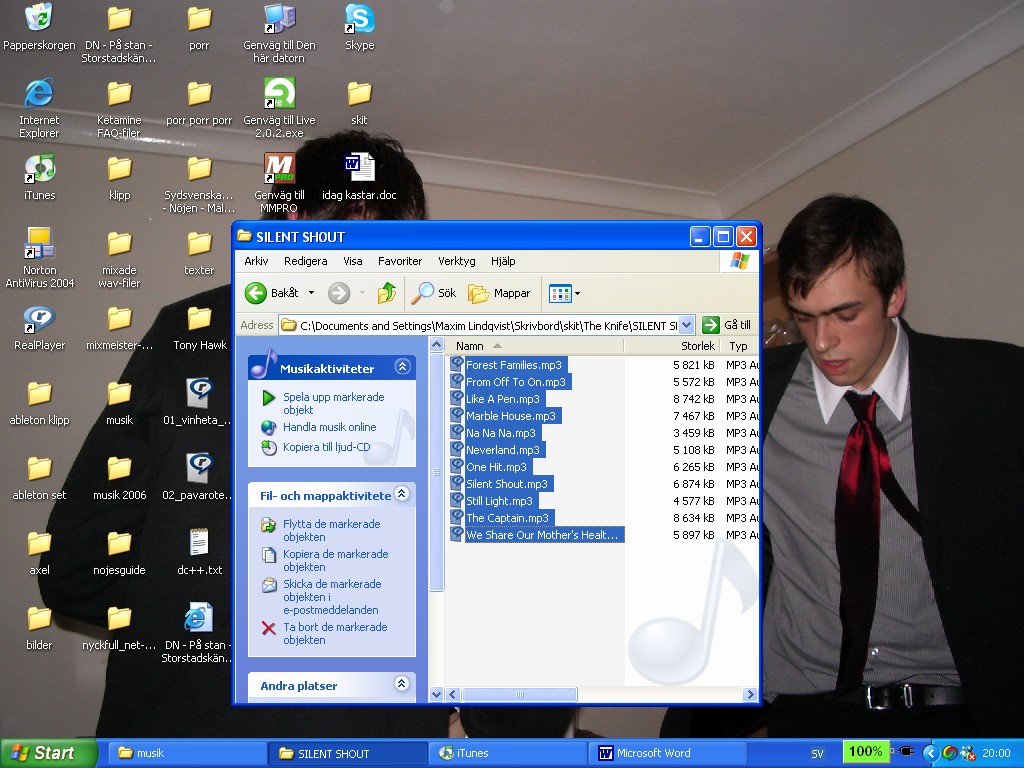Click Spela upp markerade objekt link

tap(332, 403)
